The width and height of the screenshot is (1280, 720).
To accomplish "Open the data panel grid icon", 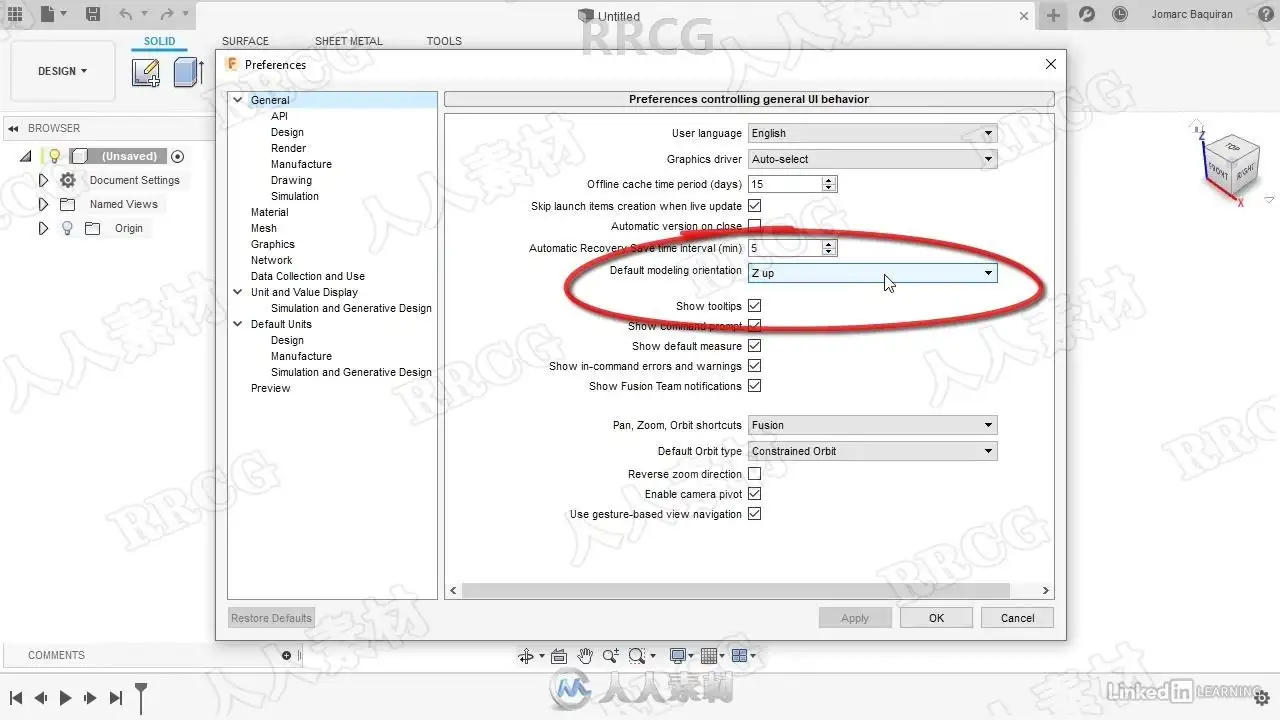I will click(14, 15).
